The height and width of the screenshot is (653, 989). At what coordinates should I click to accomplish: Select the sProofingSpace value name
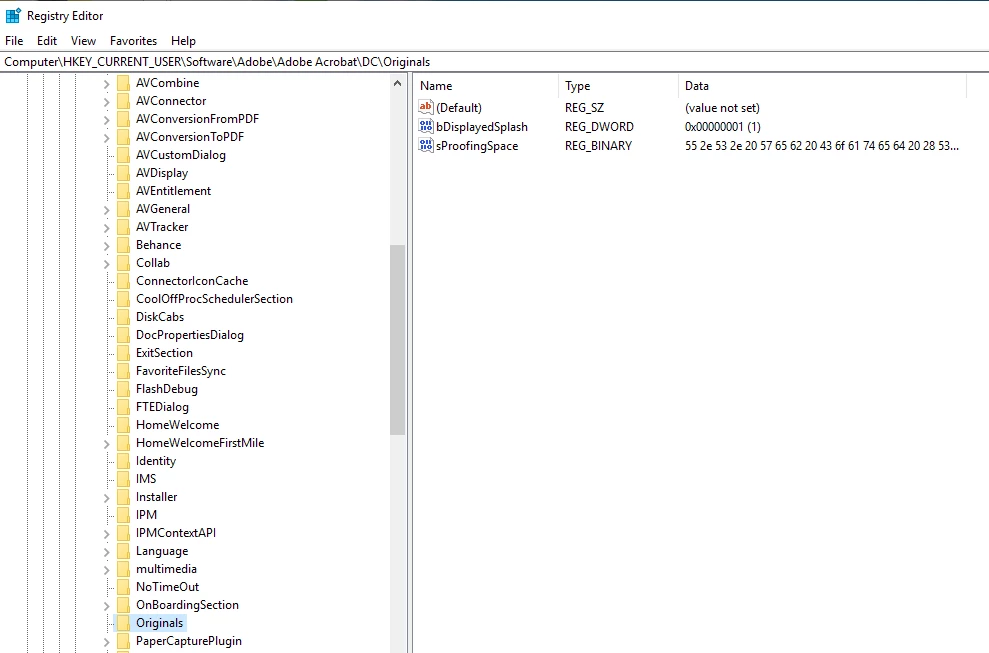(477, 146)
